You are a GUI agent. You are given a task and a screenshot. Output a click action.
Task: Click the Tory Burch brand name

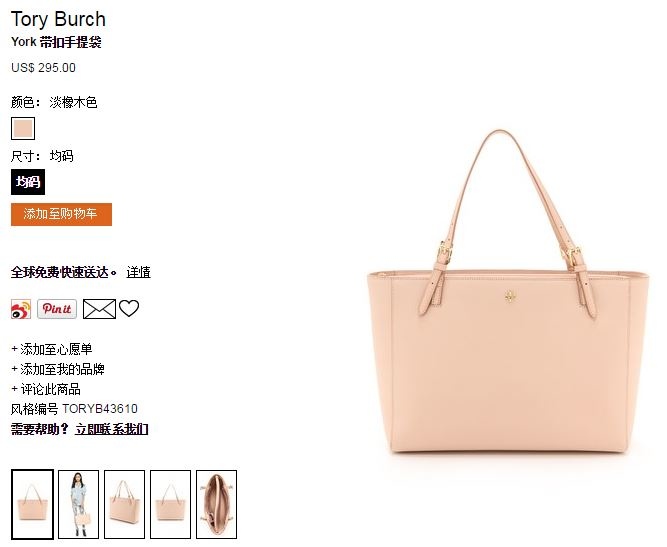58,20
